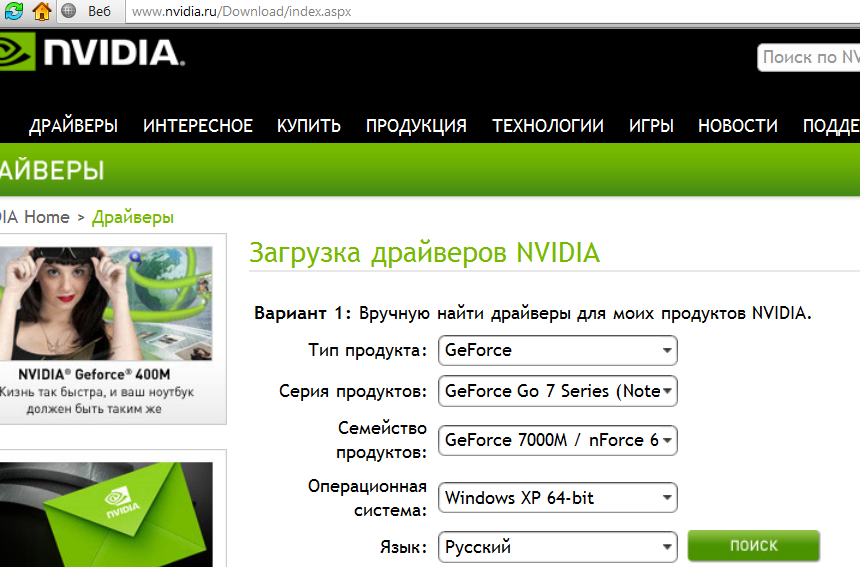Click the Загрузка драйверов NVIDIA heading
The height and width of the screenshot is (567, 860).
click(x=425, y=253)
